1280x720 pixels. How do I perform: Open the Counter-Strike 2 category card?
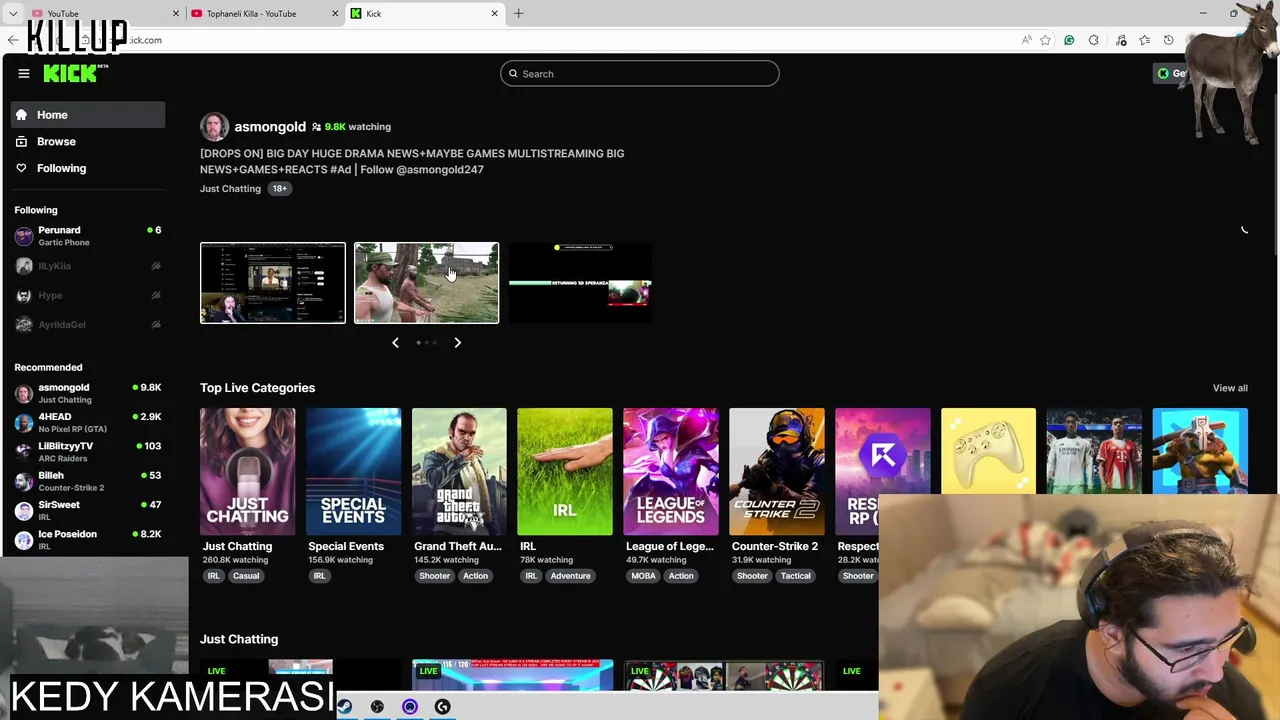776,472
